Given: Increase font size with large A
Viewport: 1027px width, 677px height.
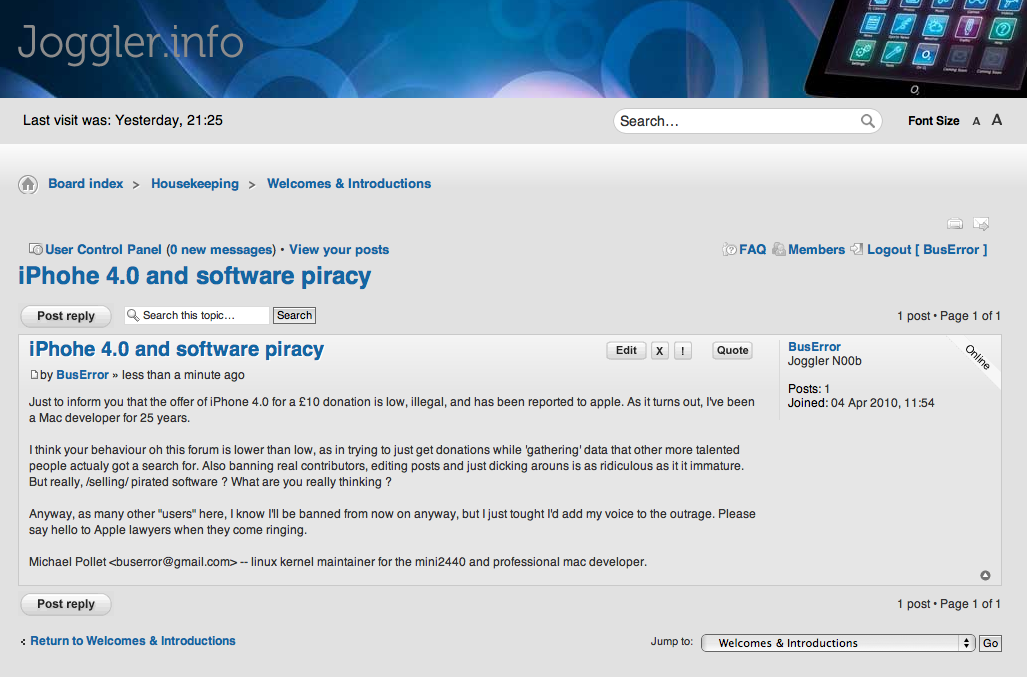Looking at the screenshot, I should (x=996, y=120).
